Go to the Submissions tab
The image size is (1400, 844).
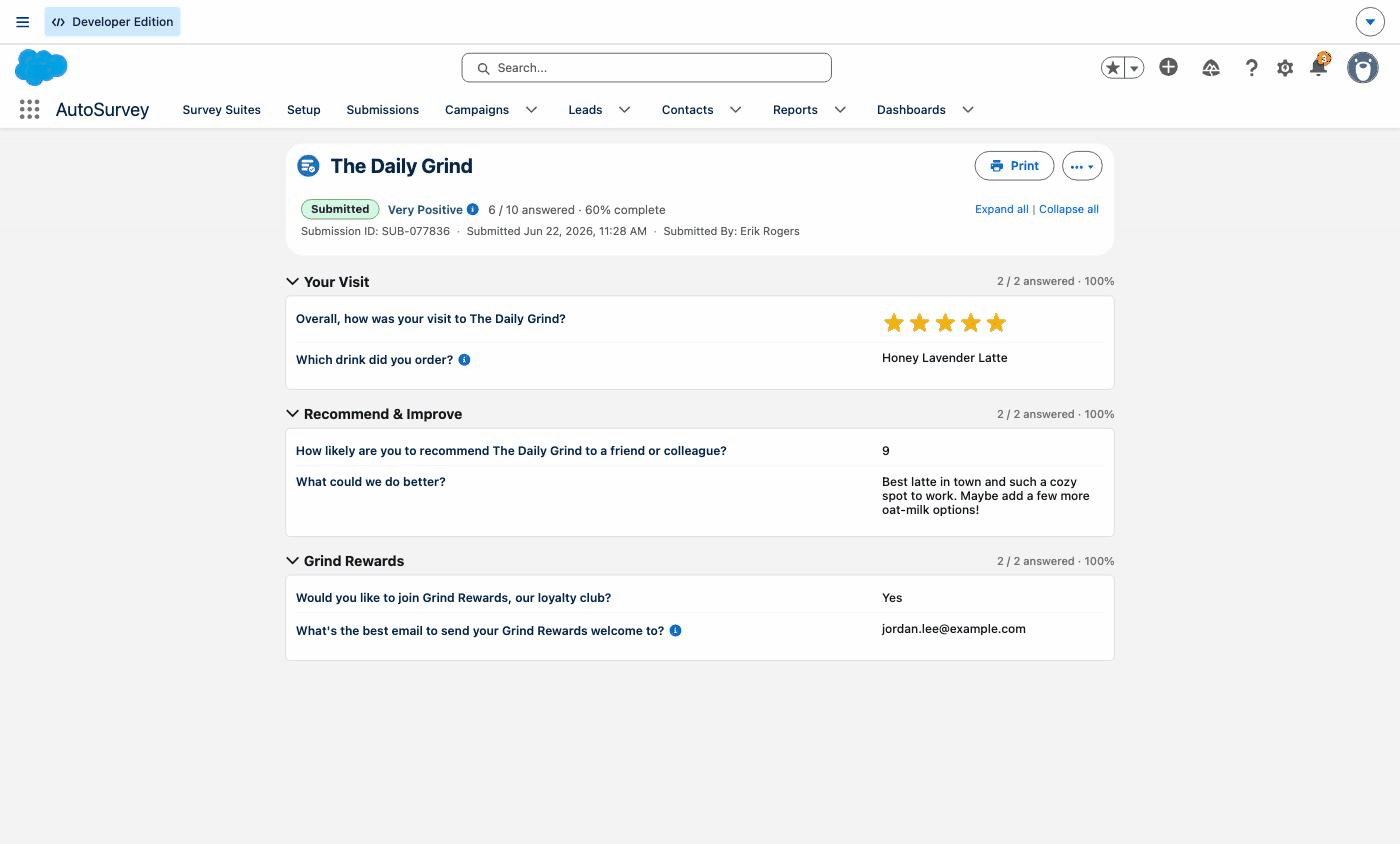(383, 110)
